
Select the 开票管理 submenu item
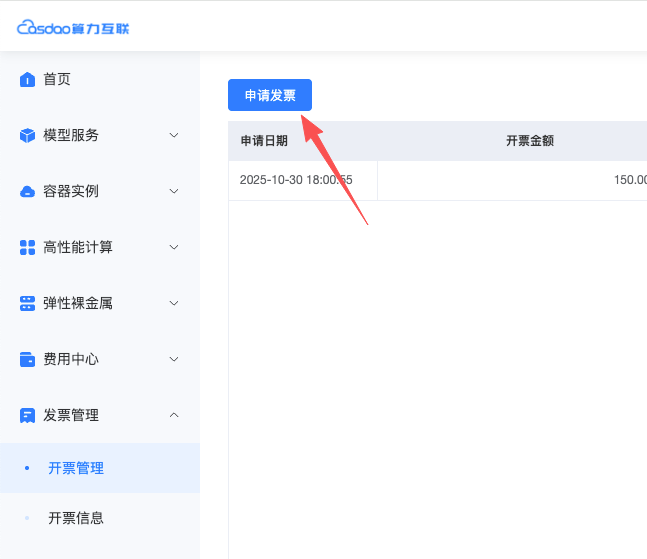(100, 468)
